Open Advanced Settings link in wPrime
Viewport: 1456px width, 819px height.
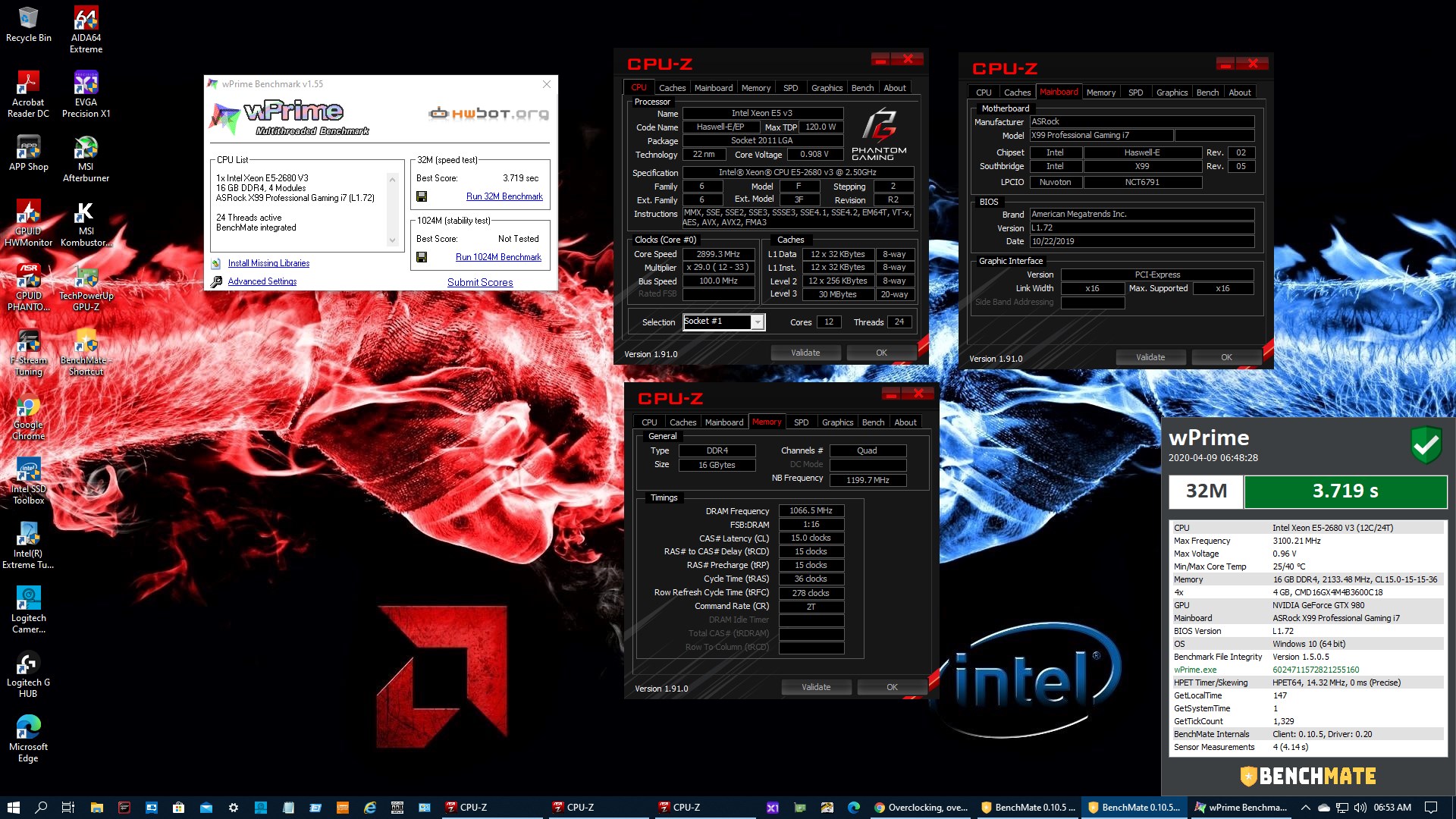click(262, 281)
